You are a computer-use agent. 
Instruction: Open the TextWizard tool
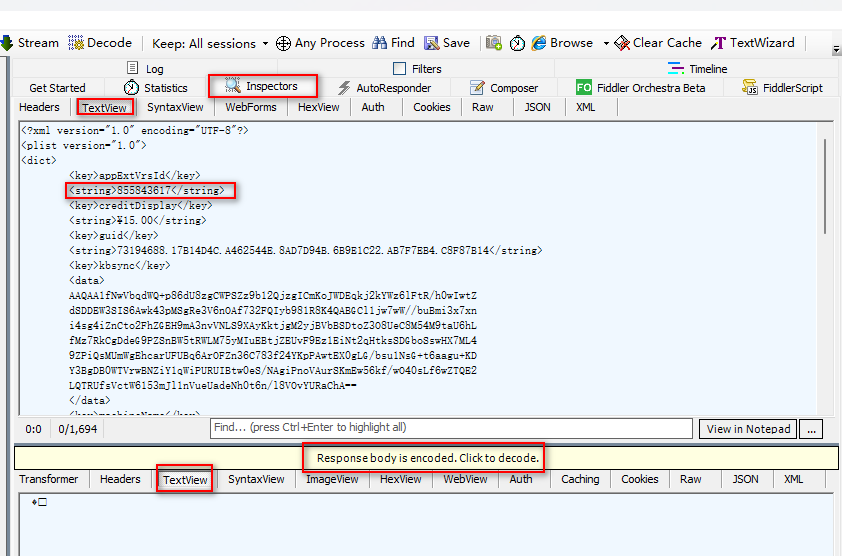click(752, 43)
